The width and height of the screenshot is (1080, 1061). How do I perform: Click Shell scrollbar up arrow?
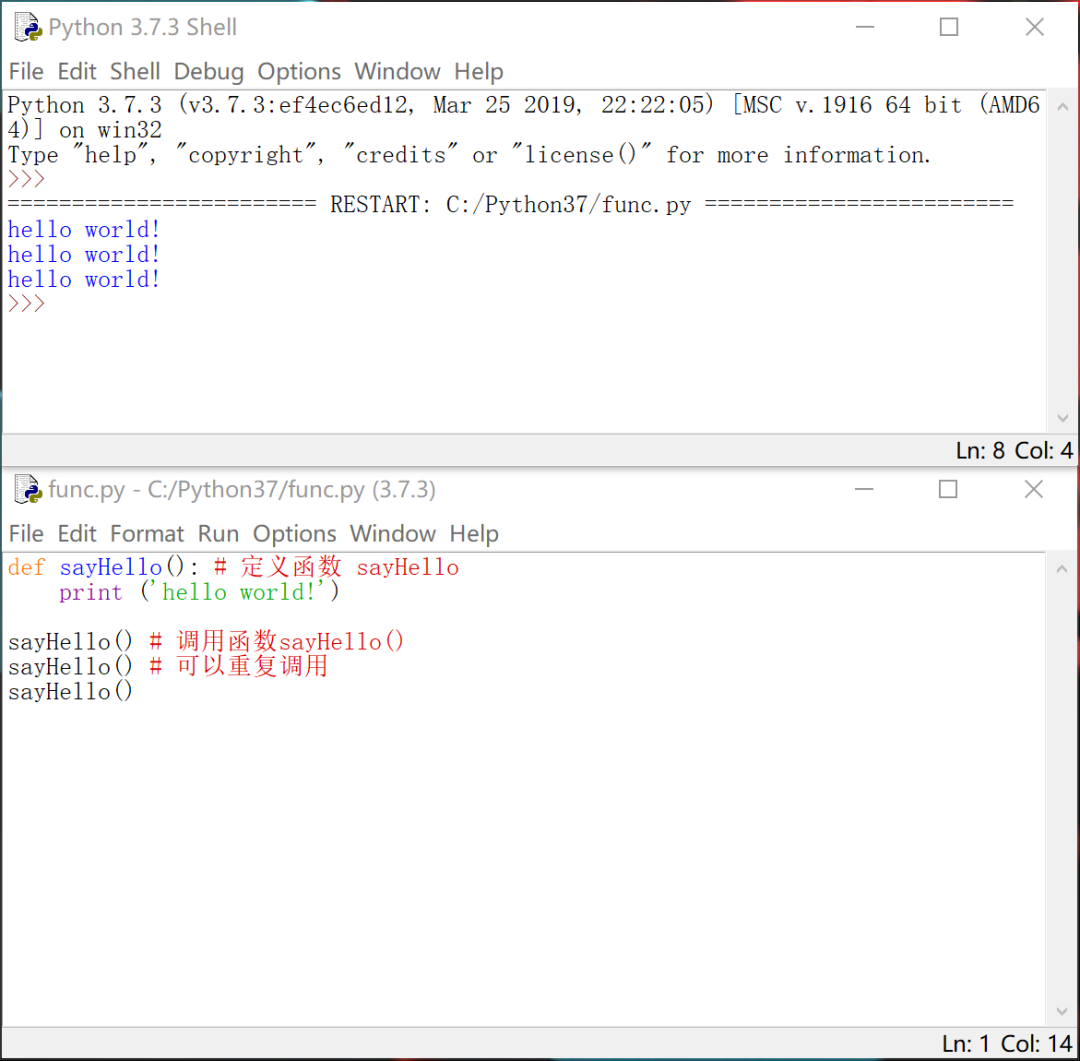click(1063, 107)
